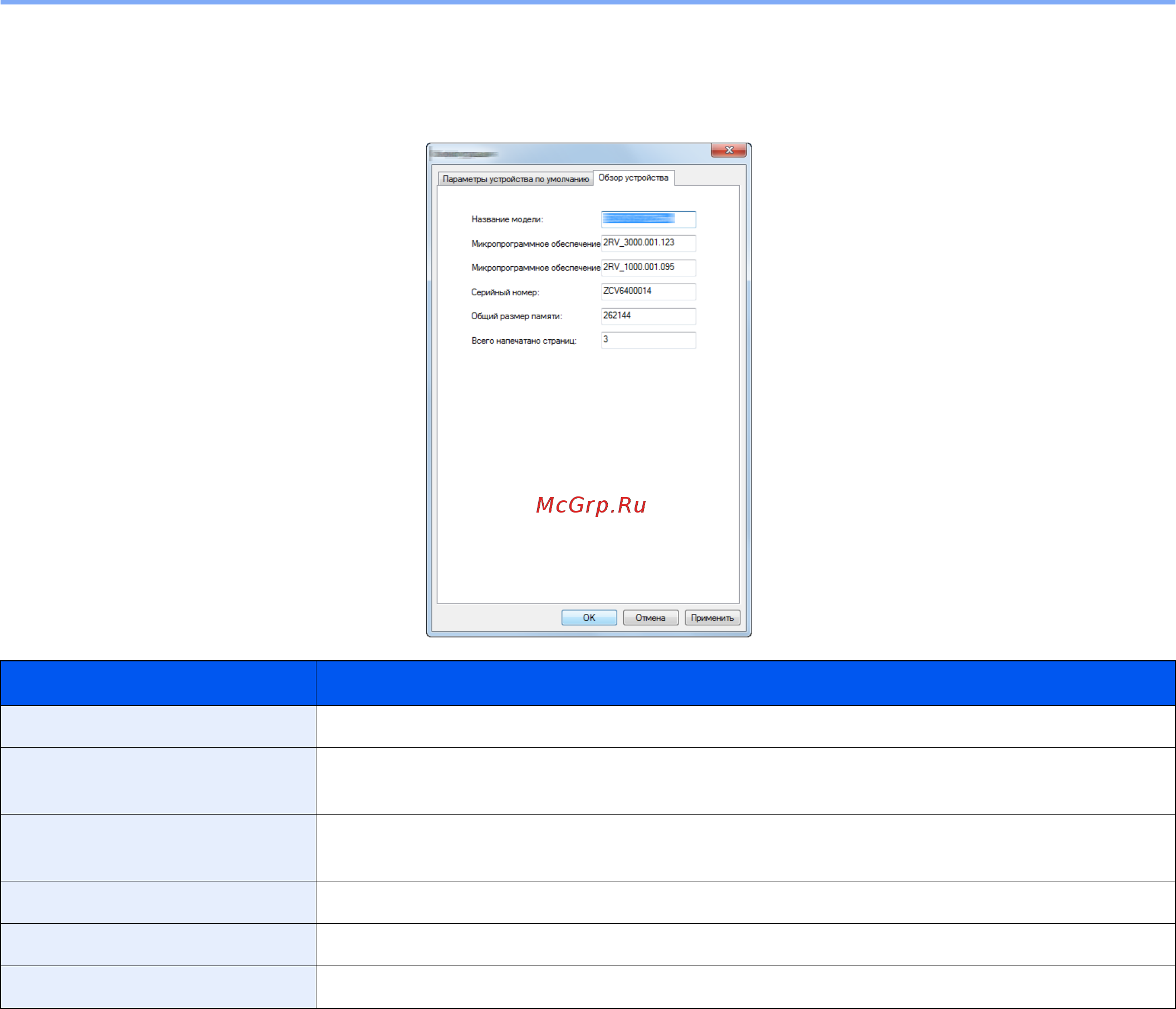Screen dimensions: 1176x1009
Task: Click the Название модели label
Action: (508, 220)
